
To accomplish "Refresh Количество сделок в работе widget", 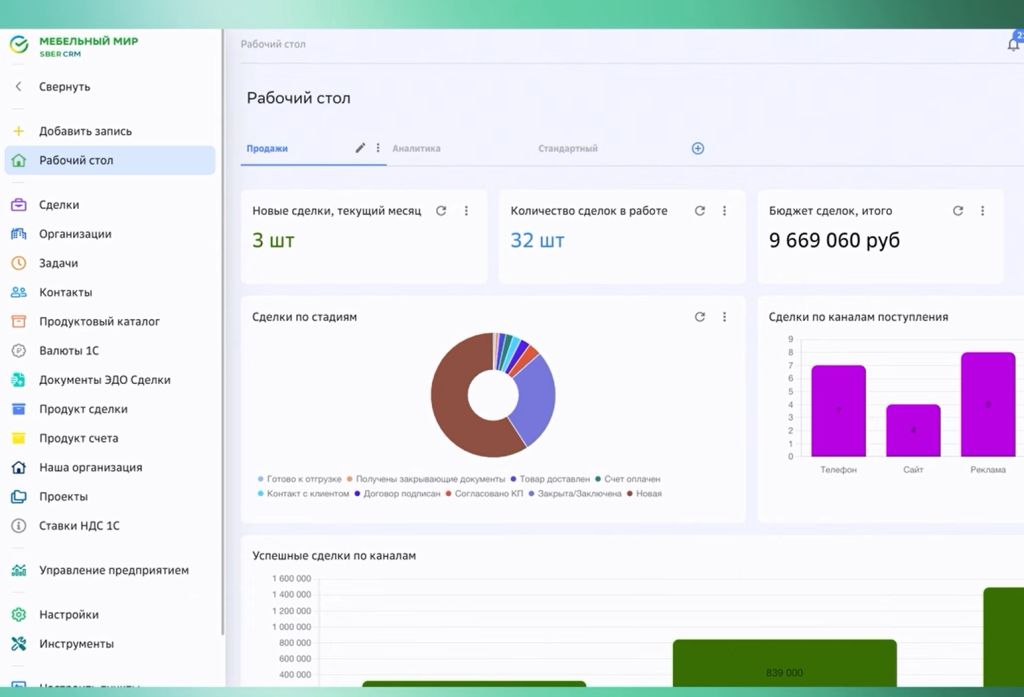I will pos(699,211).
